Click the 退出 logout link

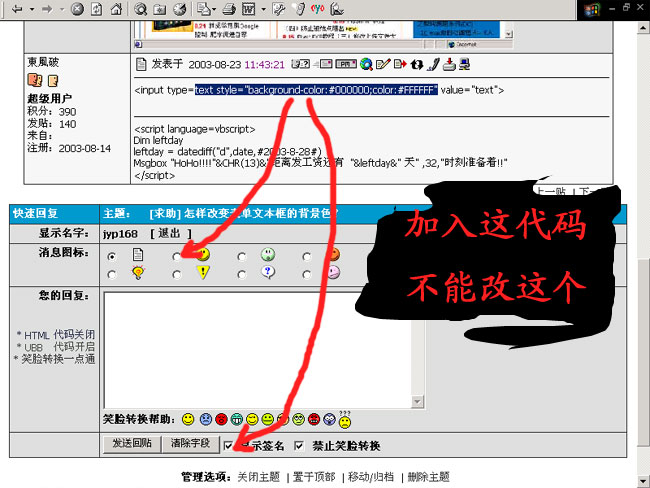coord(168,233)
